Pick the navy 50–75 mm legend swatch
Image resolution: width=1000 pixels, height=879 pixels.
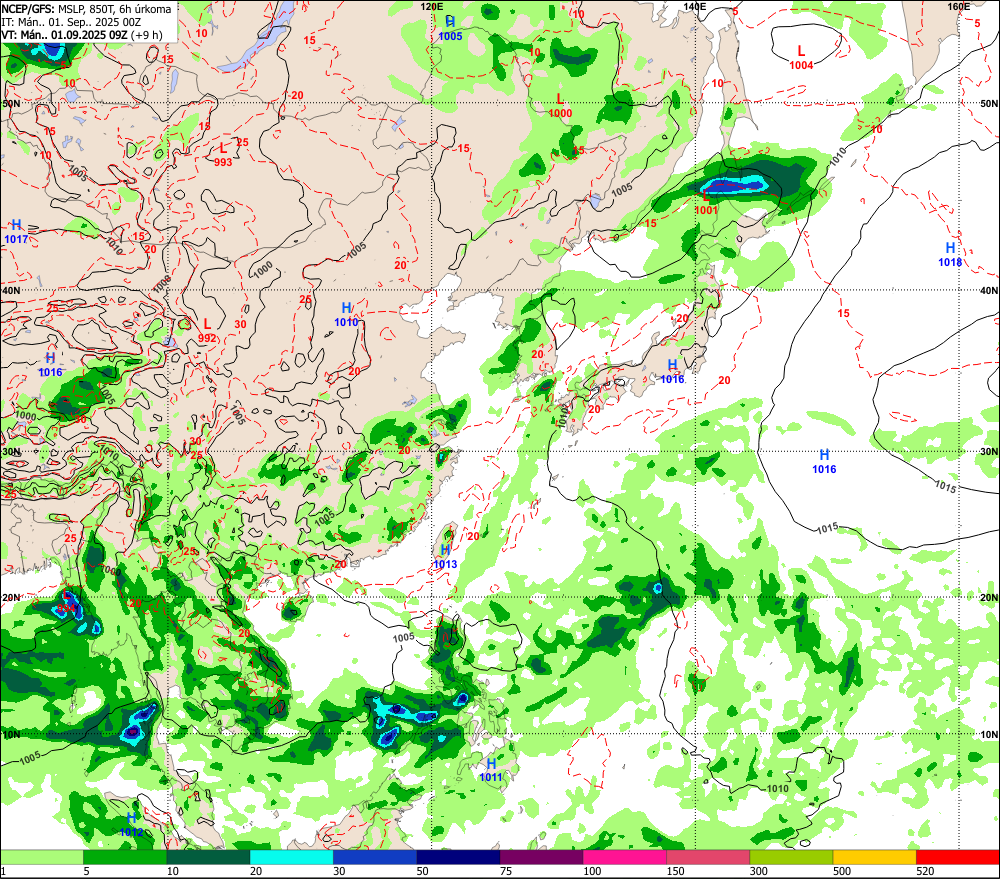tap(458, 857)
